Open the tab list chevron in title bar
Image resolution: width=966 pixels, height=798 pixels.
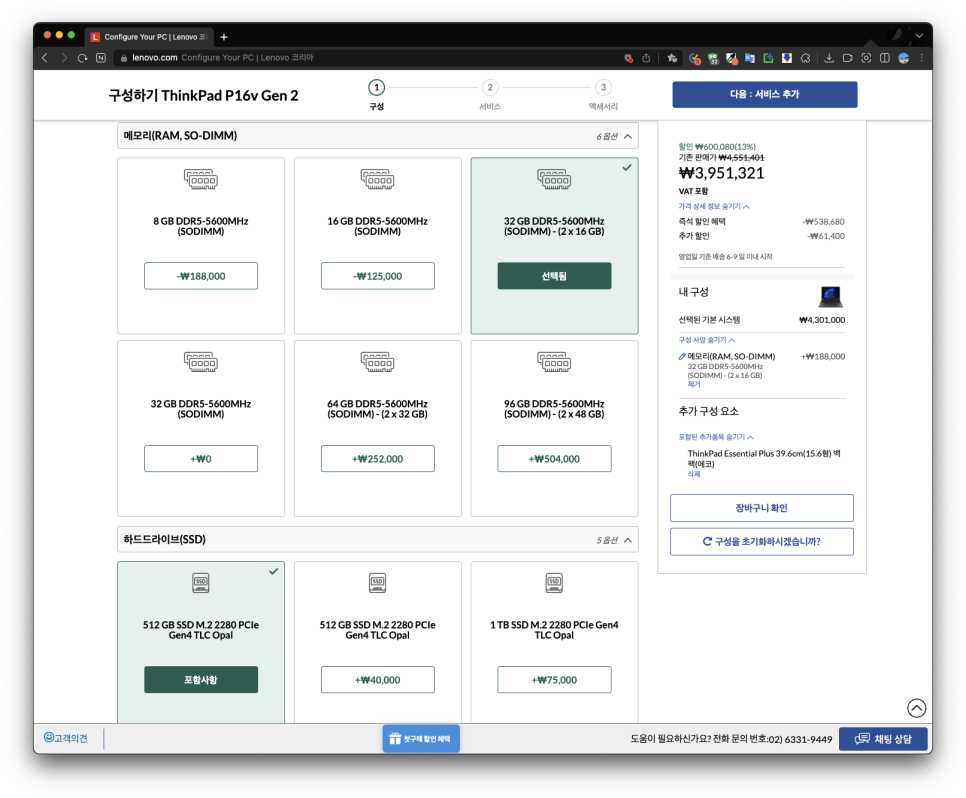click(919, 36)
